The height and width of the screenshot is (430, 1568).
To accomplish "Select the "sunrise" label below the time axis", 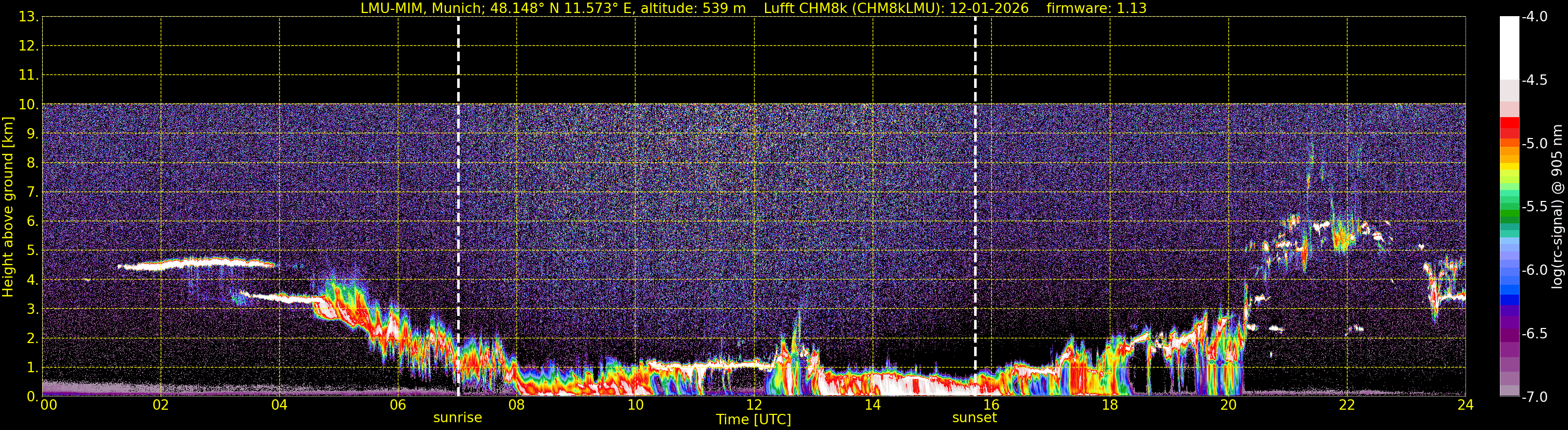I will coord(458,418).
